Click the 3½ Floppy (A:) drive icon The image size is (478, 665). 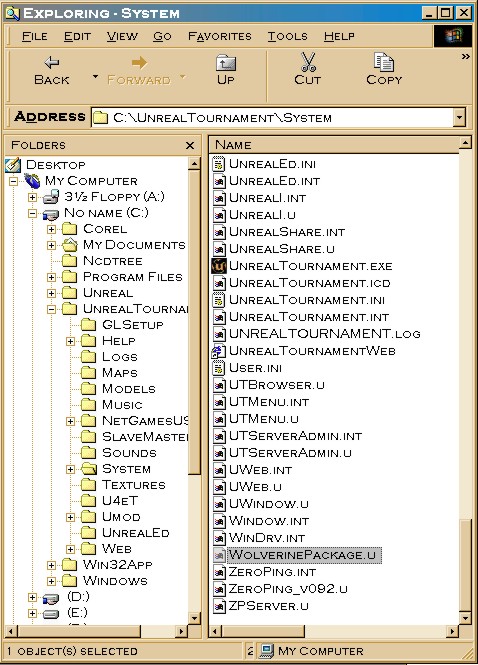tap(52, 197)
